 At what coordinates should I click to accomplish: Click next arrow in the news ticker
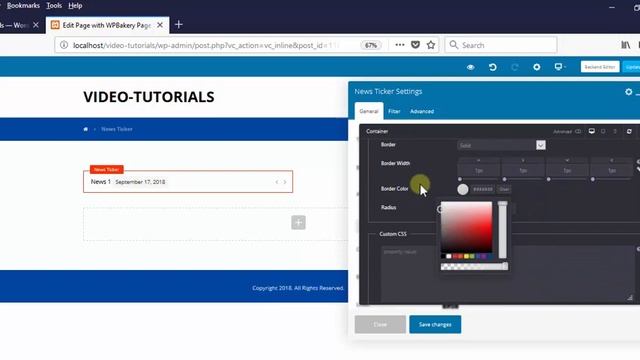click(285, 182)
